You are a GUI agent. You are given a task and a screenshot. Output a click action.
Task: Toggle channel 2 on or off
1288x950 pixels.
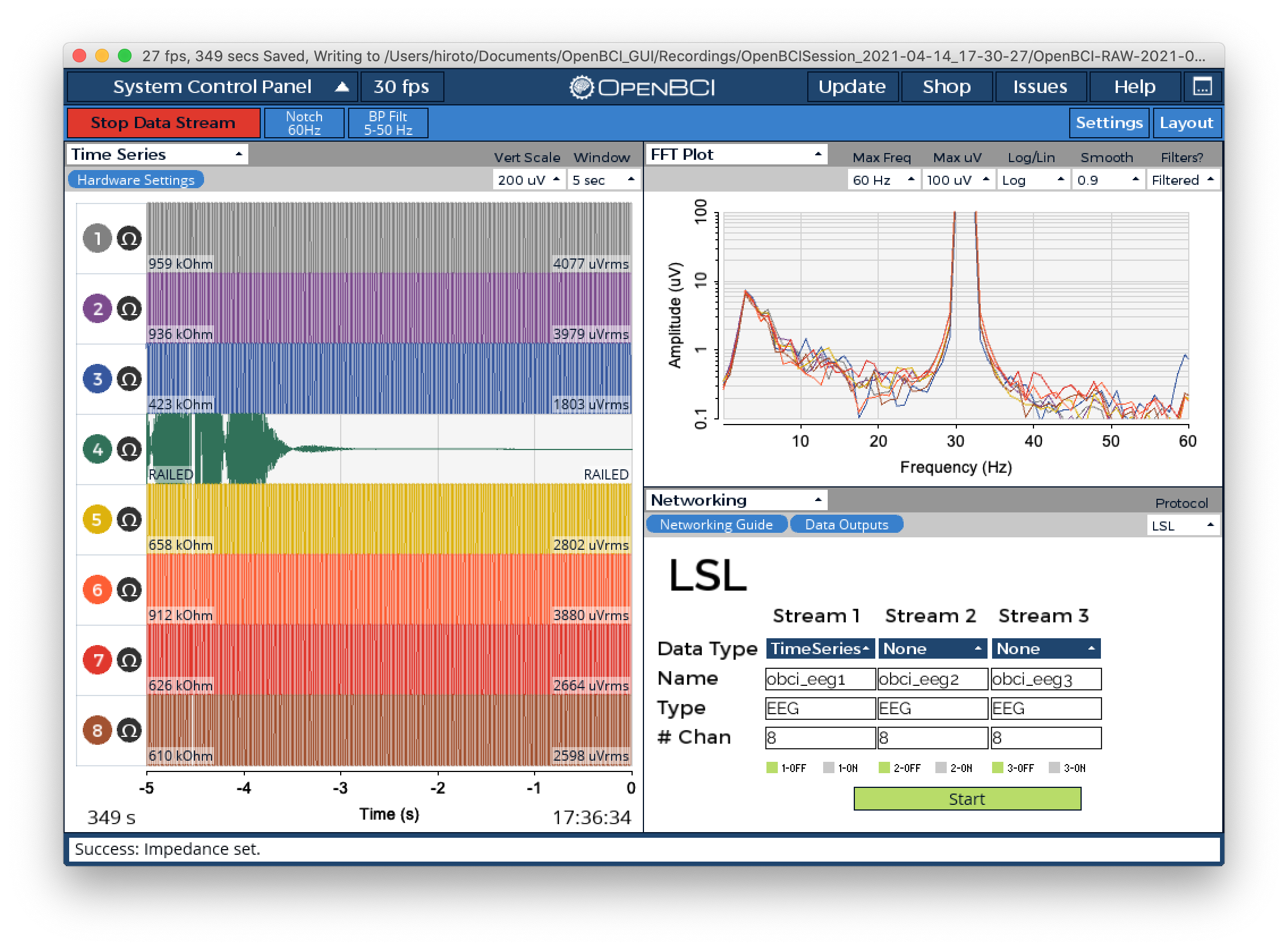[97, 308]
